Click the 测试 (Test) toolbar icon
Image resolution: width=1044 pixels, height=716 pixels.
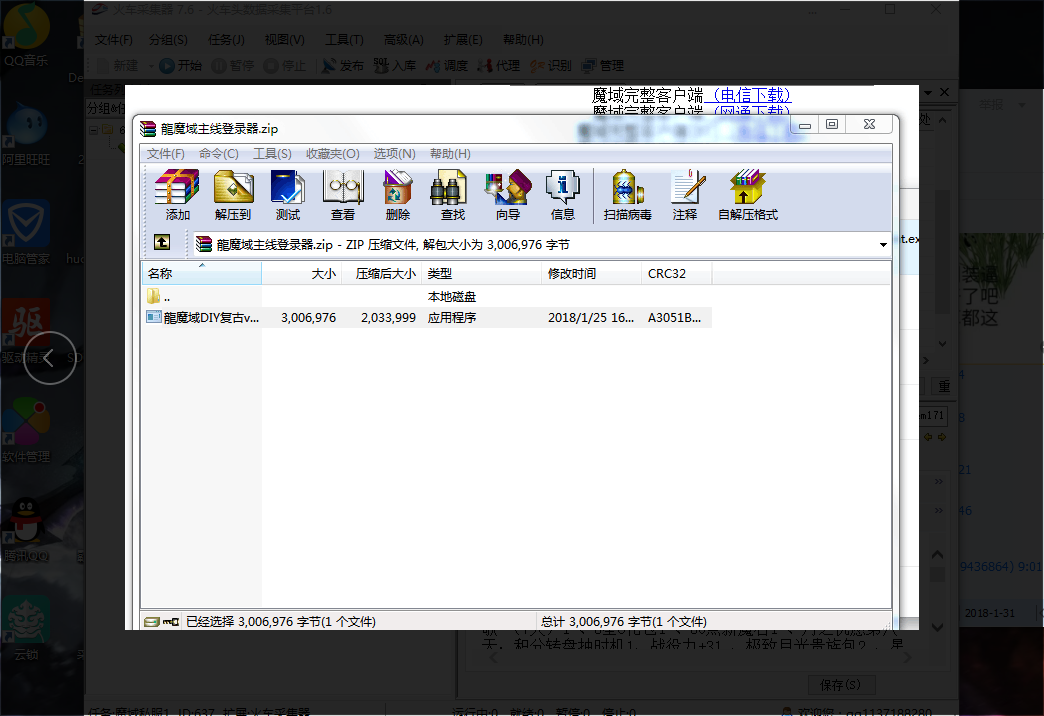[288, 195]
